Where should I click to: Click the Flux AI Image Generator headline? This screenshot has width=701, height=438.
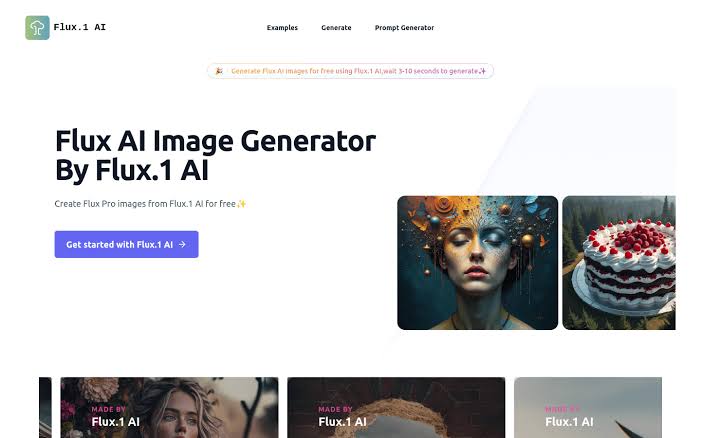[x=215, y=156]
